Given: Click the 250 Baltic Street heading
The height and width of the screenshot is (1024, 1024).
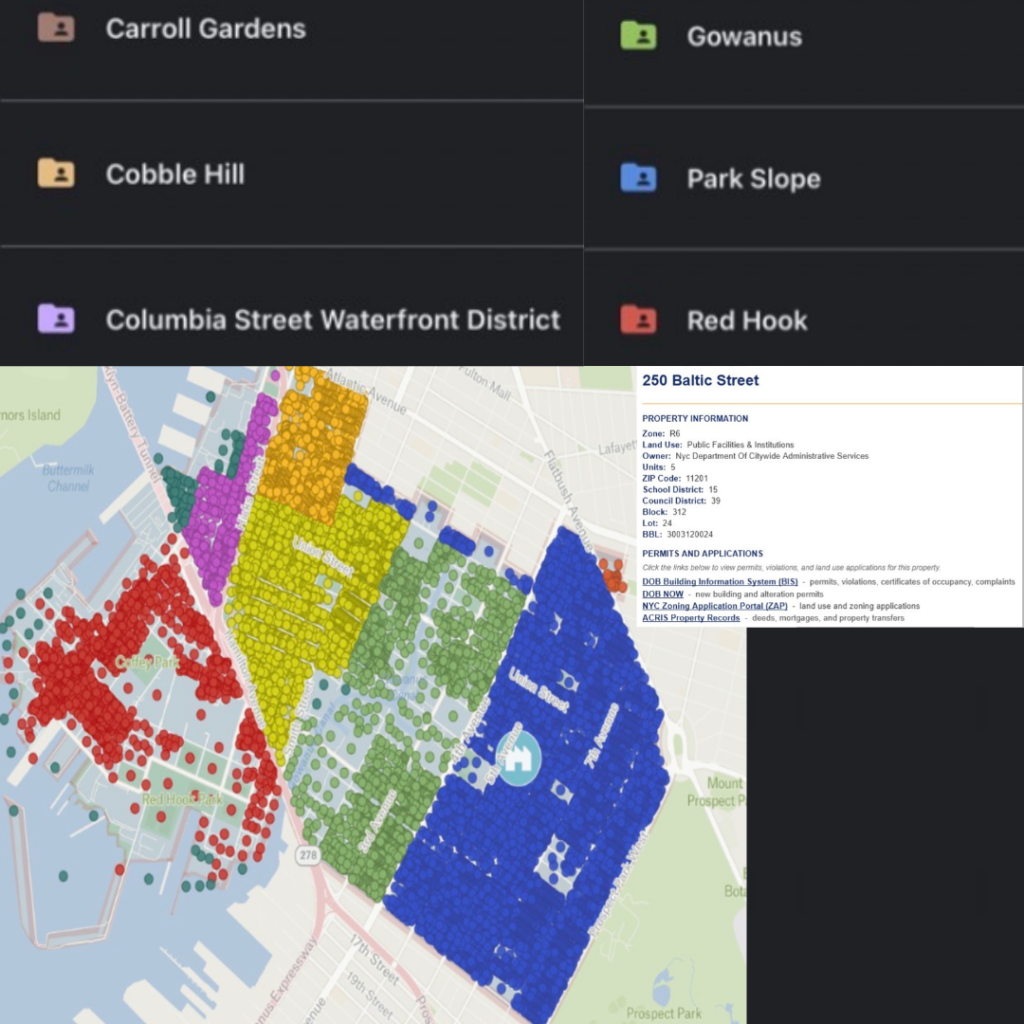Looking at the screenshot, I should point(700,381).
